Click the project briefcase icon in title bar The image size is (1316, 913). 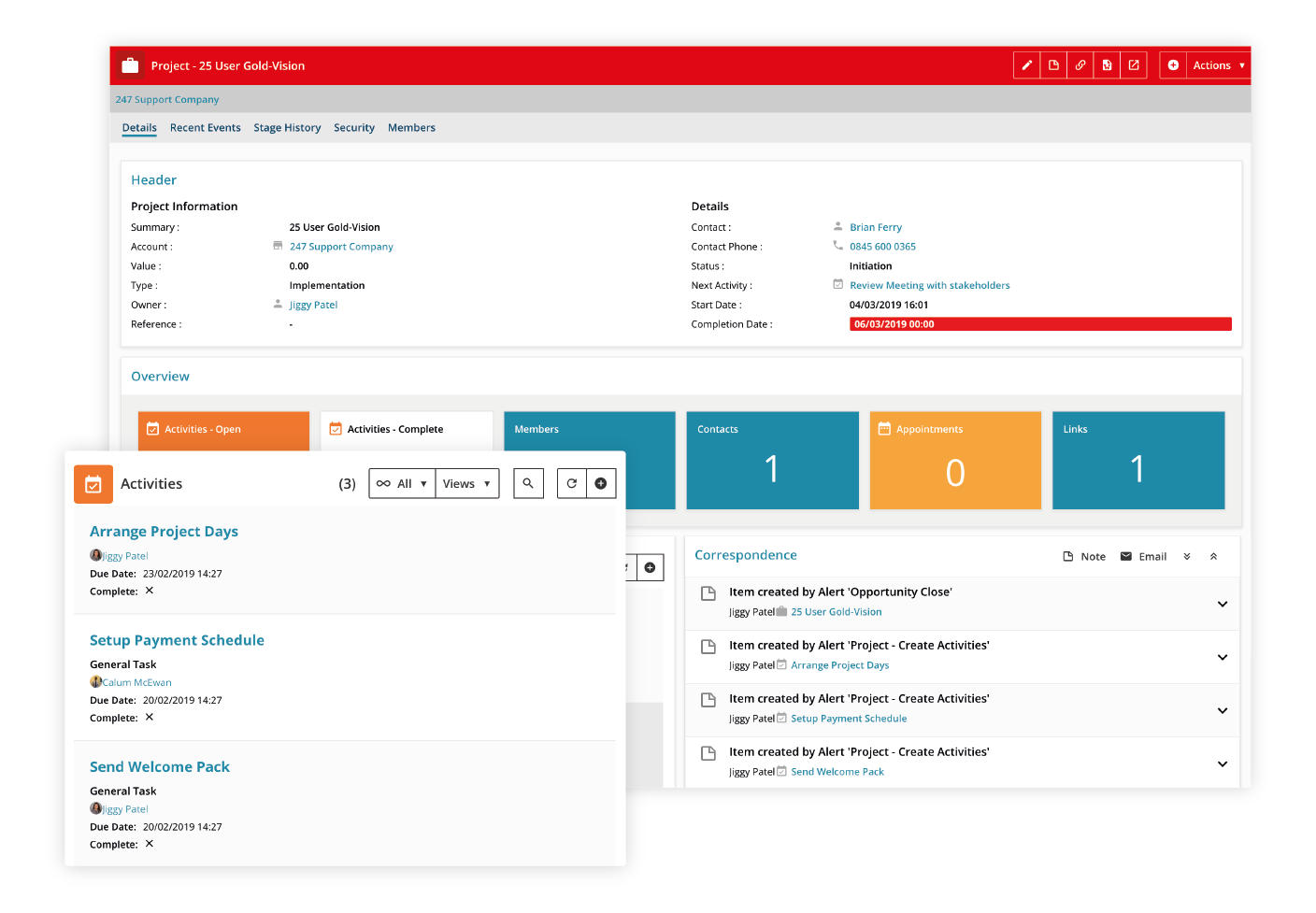(x=130, y=65)
